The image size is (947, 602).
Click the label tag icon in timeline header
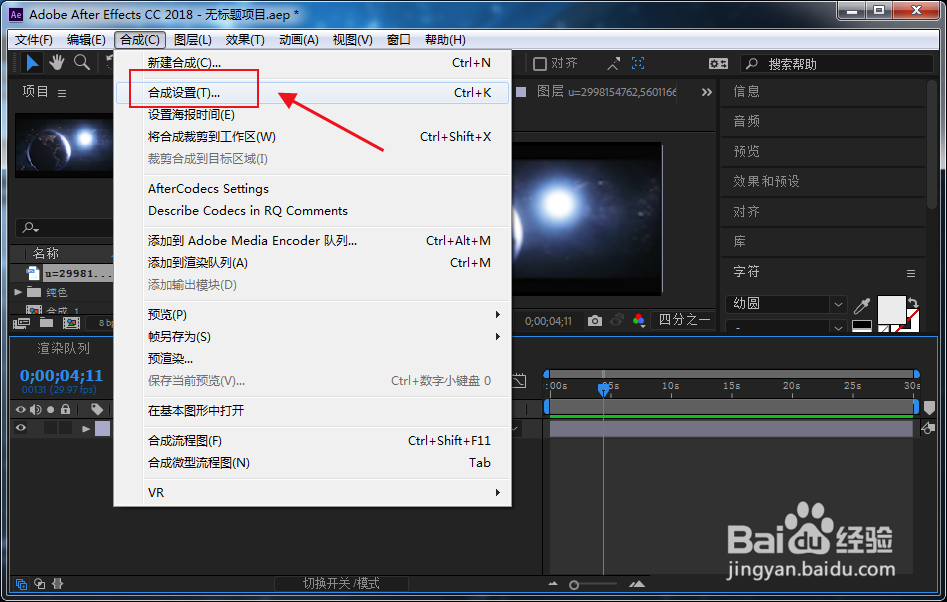pos(97,409)
